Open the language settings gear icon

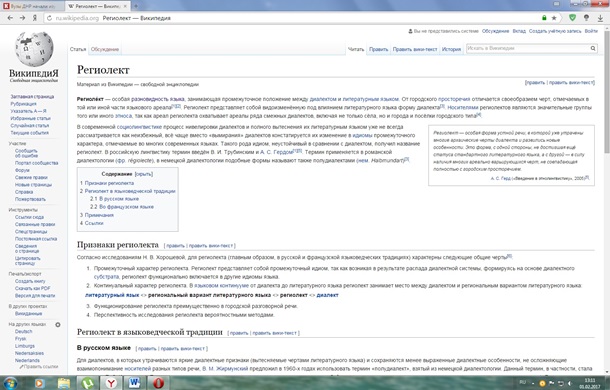58,325
